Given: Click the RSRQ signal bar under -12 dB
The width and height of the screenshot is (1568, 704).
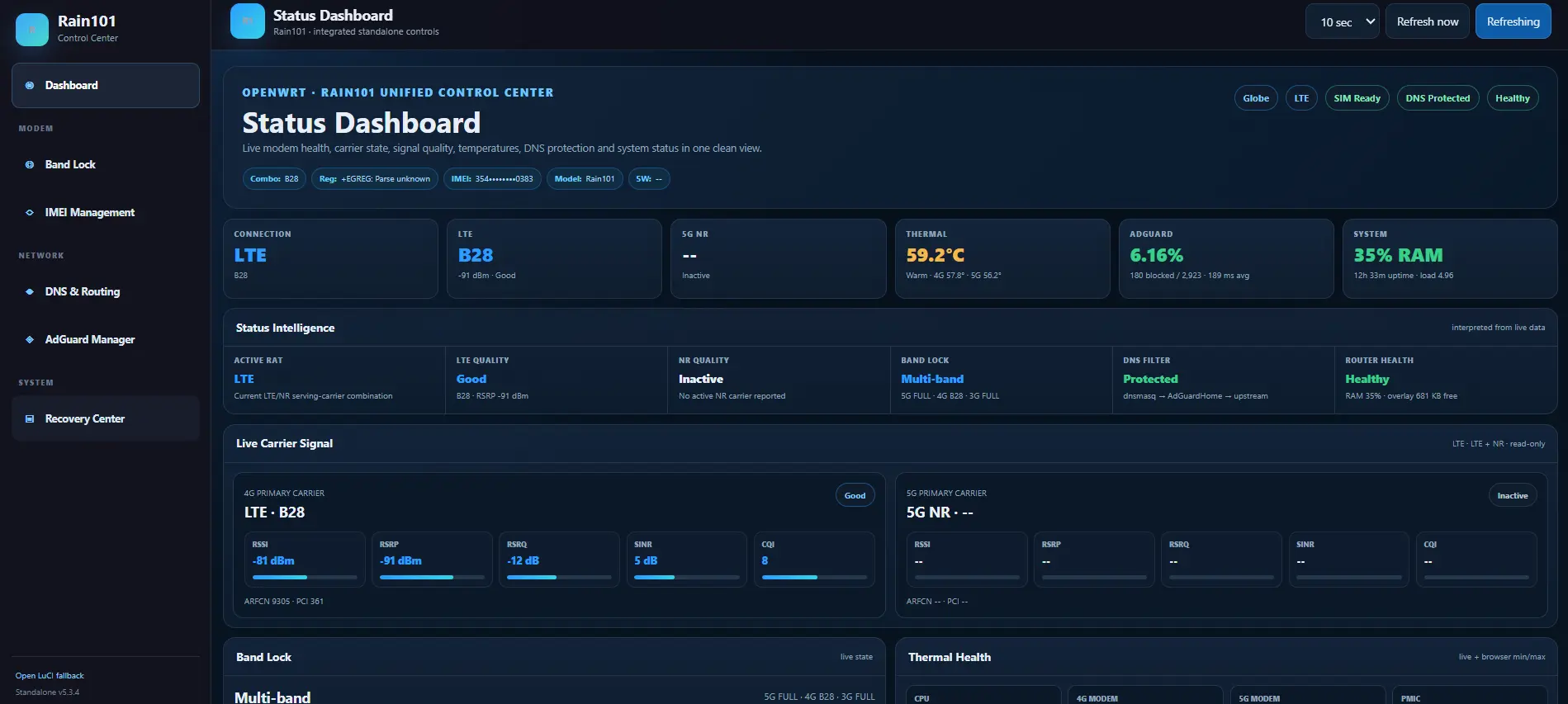Looking at the screenshot, I should tap(559, 577).
